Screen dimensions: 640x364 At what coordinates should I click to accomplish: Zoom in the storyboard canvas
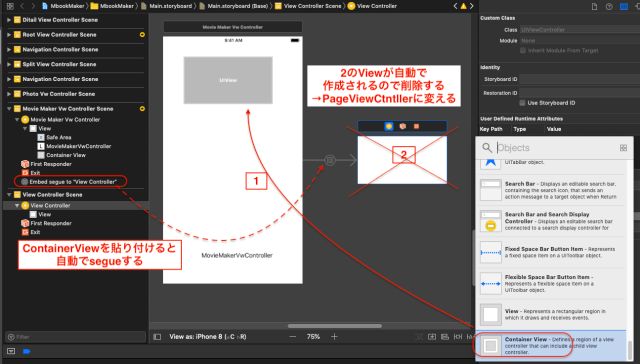coord(334,337)
